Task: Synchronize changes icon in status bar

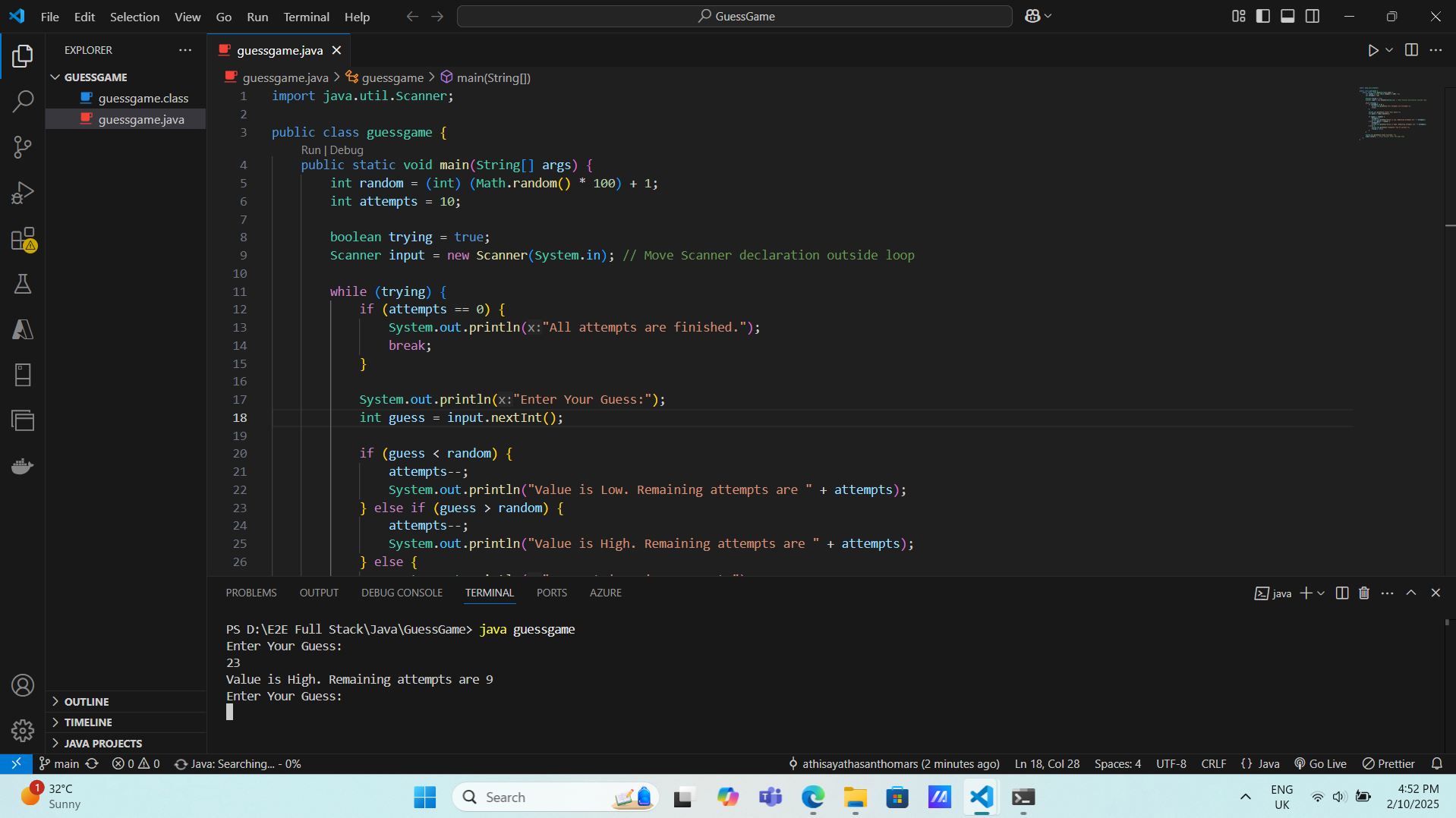Action: [x=92, y=763]
